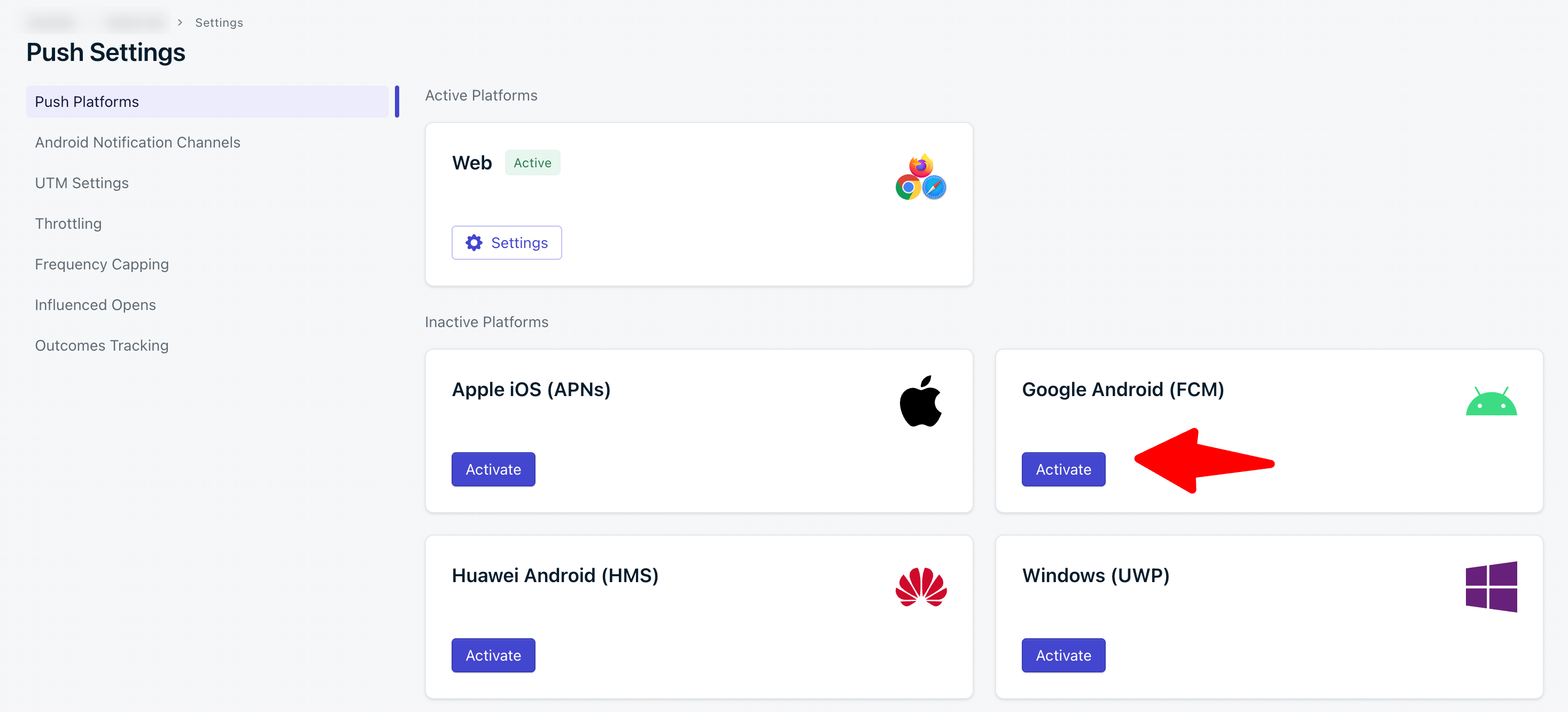Click the purple Windows logo icon

coord(1491,587)
